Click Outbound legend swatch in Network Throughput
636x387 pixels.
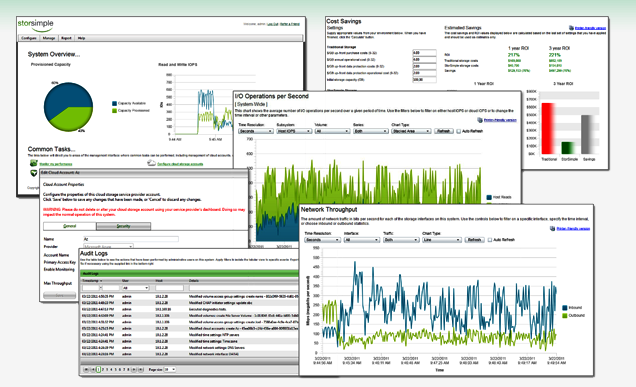565,316
